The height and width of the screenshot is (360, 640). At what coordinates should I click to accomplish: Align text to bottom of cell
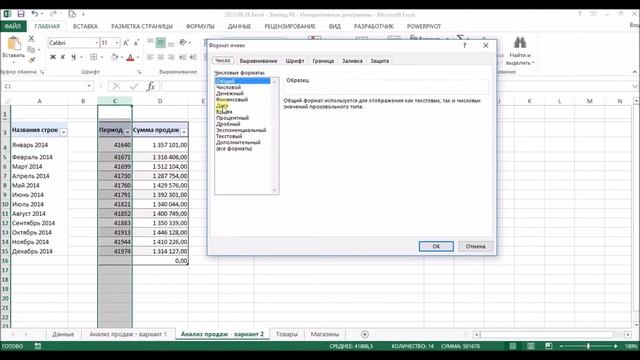point(171,43)
